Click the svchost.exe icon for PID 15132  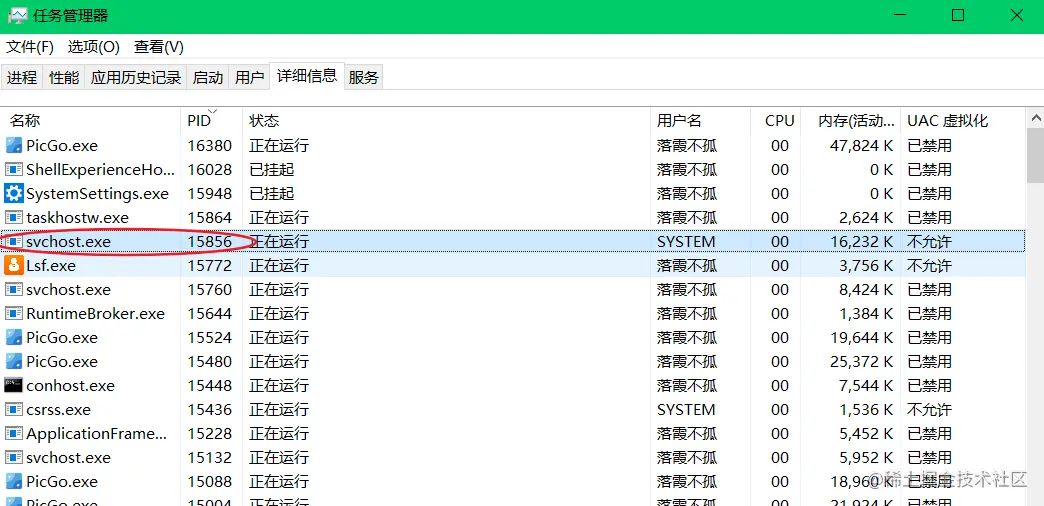pyautogui.click(x=13, y=457)
